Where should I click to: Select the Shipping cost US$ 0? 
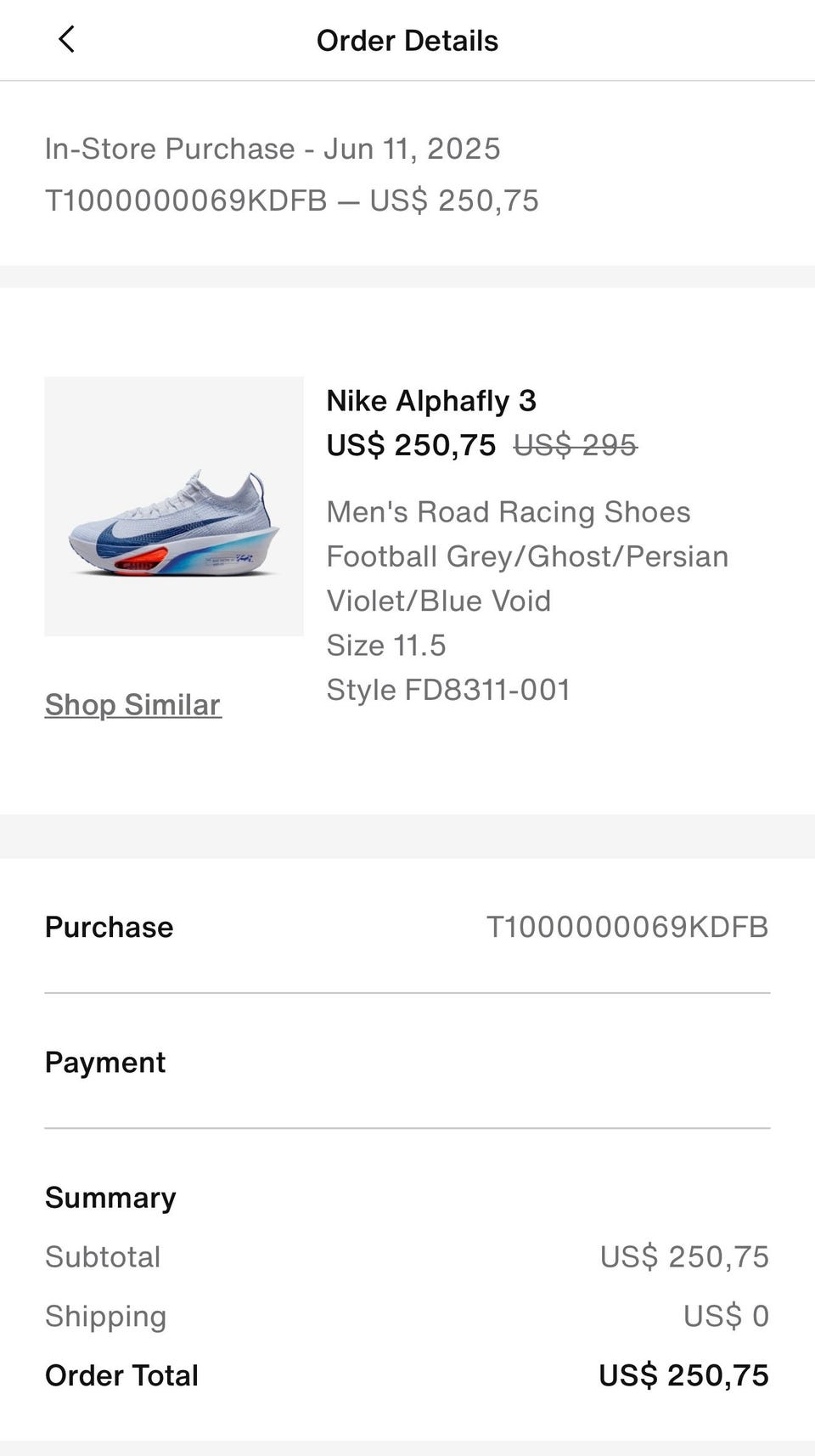click(x=726, y=1316)
